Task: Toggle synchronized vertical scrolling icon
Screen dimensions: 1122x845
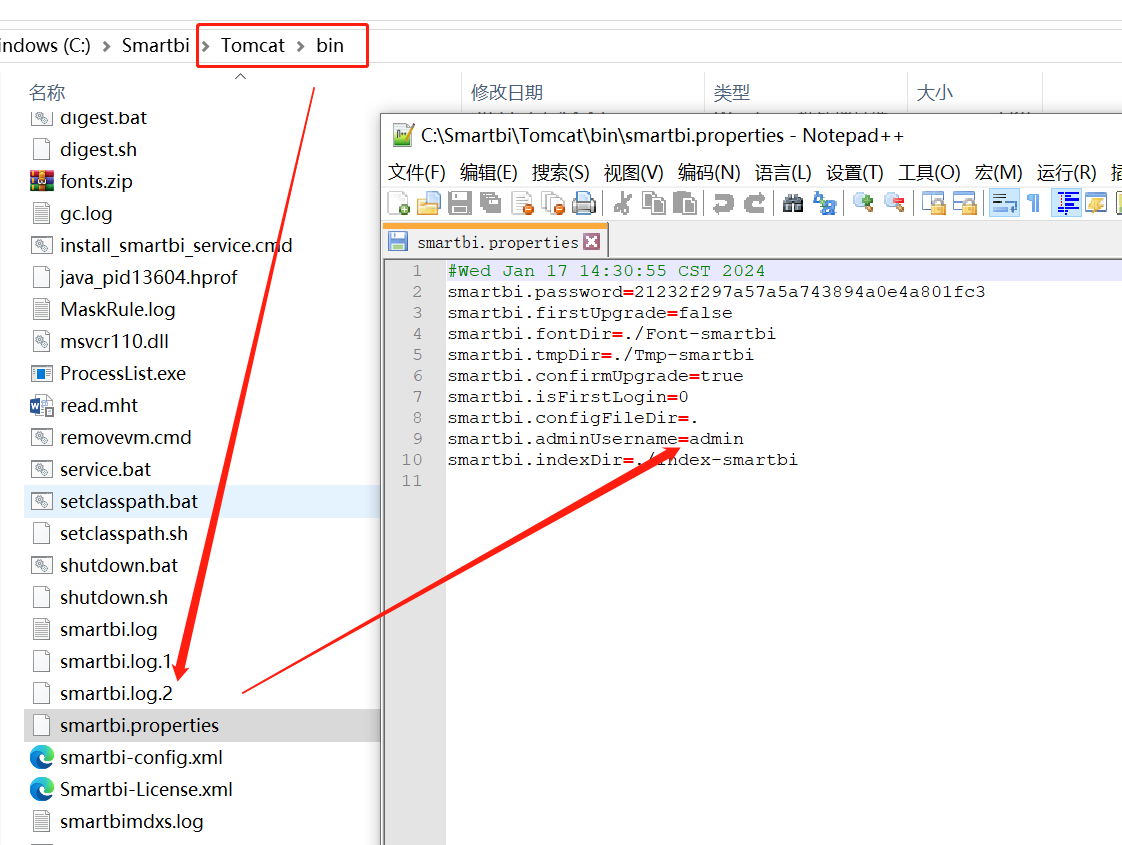Action: [933, 204]
